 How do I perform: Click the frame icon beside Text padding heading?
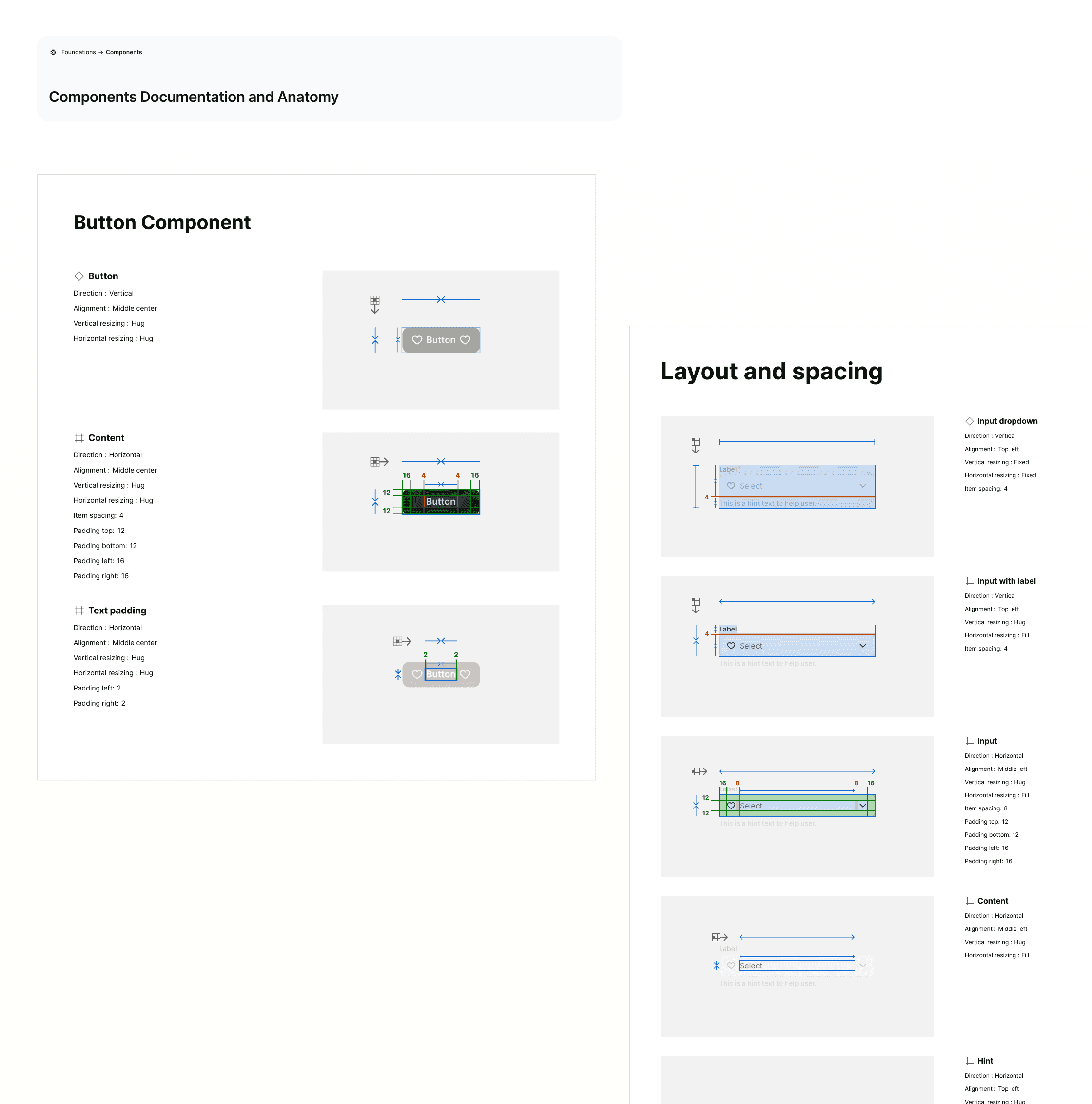tap(79, 611)
